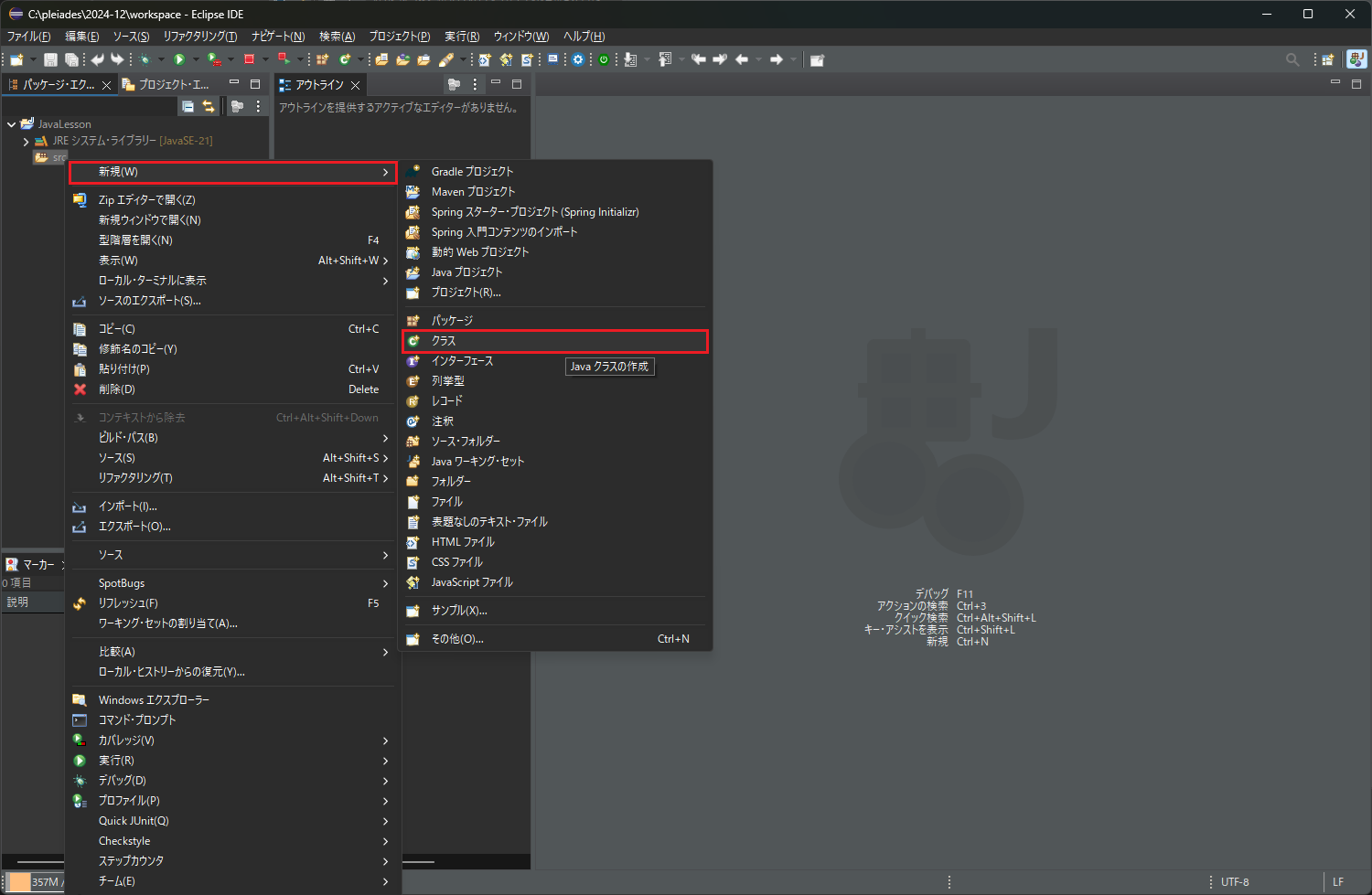Click the toolbar search magnifier icon
1372x895 pixels.
(1292, 59)
